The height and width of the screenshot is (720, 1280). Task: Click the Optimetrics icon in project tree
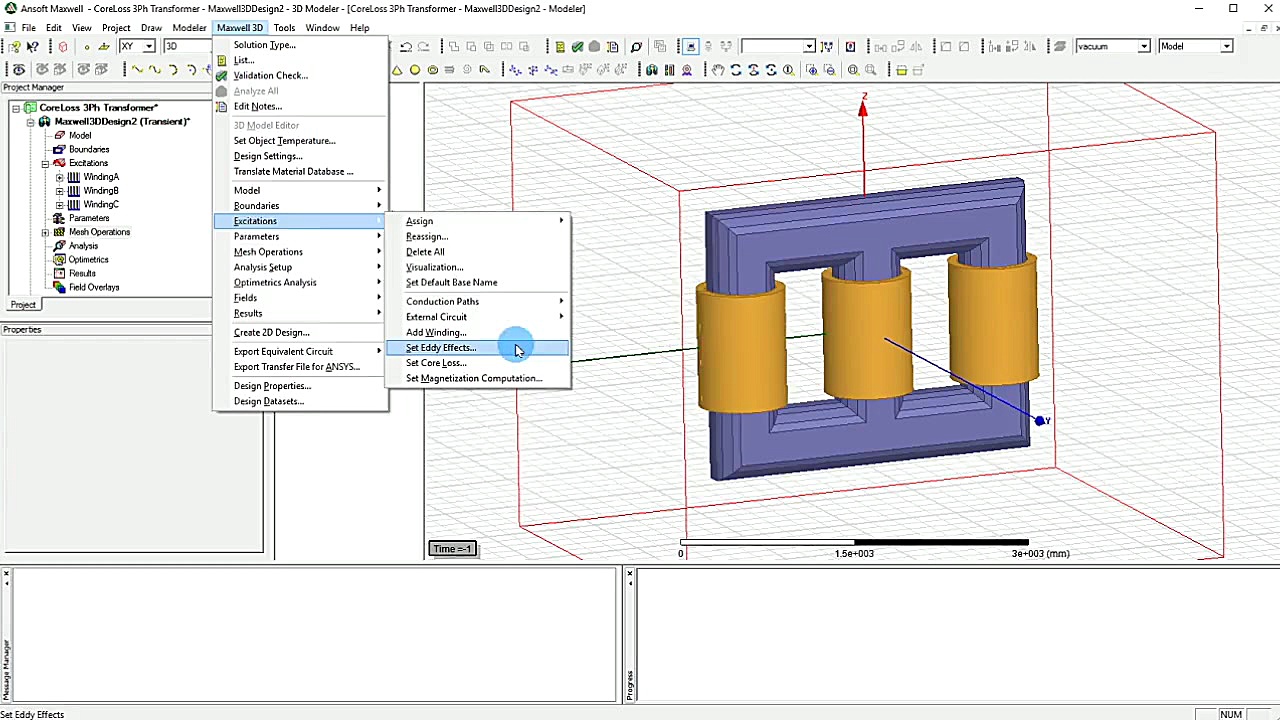(x=59, y=260)
